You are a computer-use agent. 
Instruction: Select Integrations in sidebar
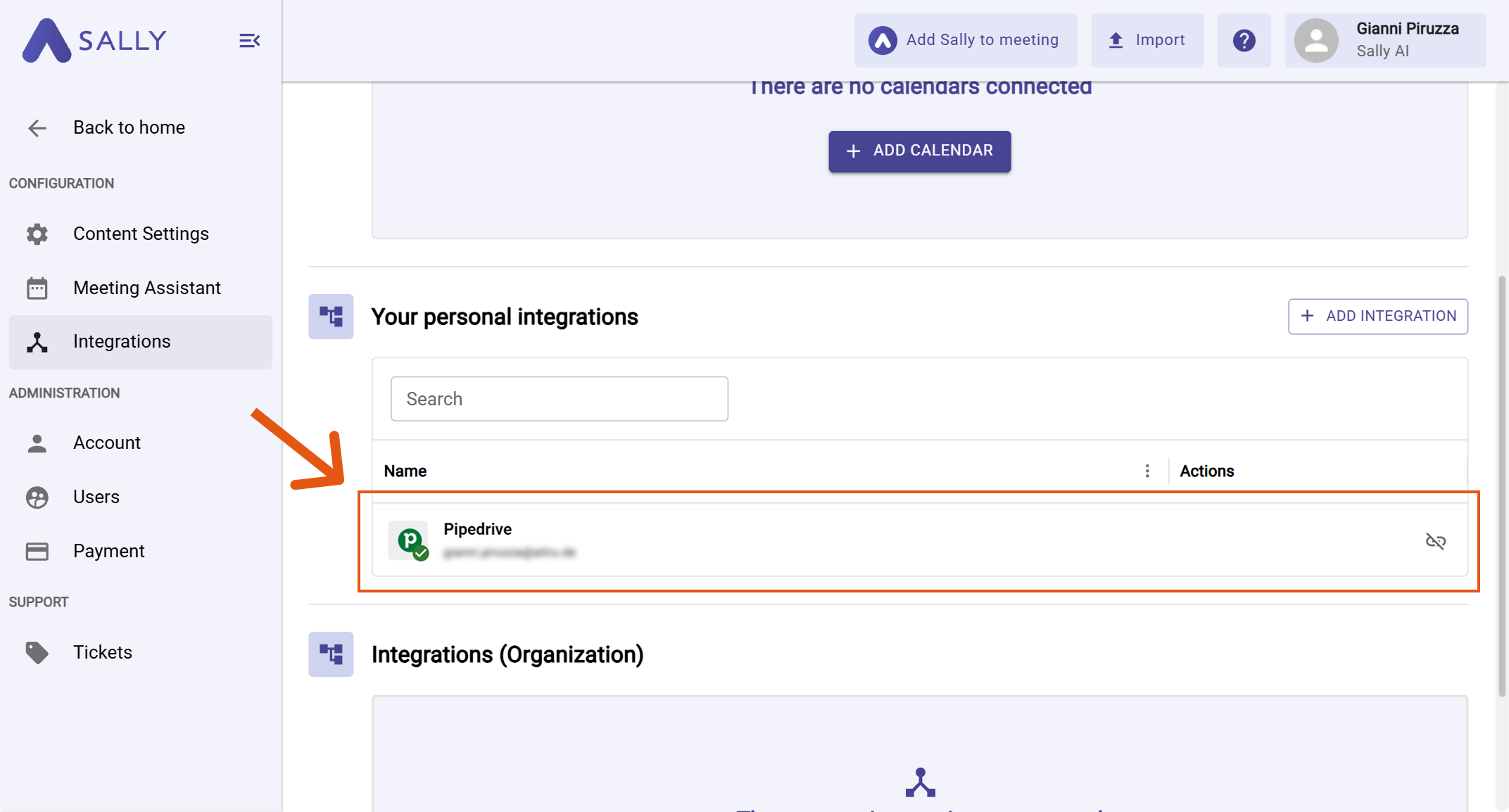[x=141, y=342]
